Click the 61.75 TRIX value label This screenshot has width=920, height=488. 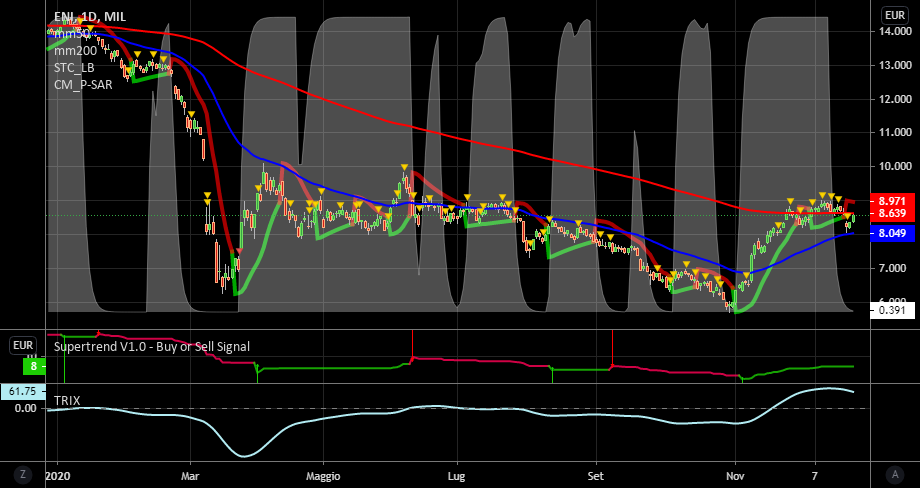coord(22,392)
